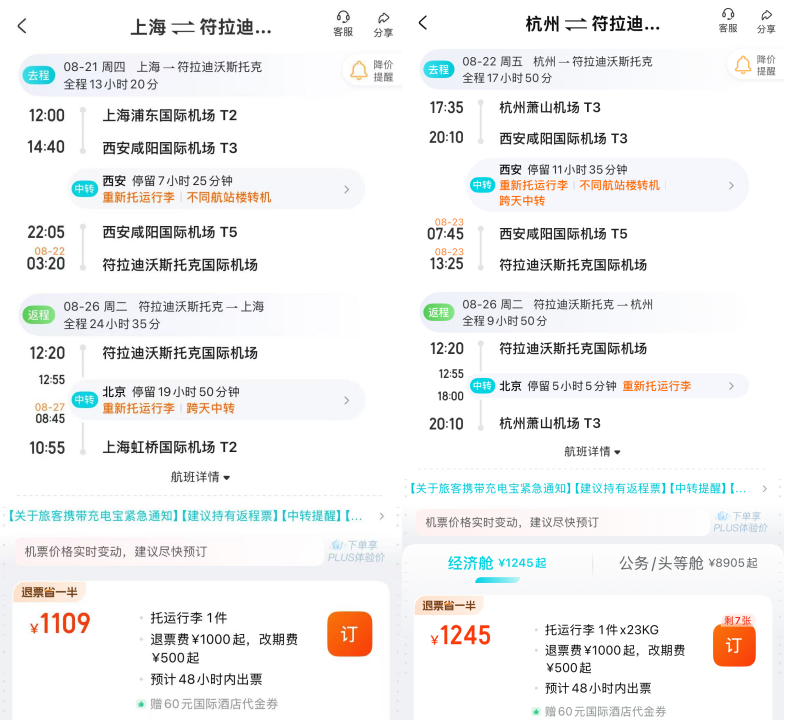The height and width of the screenshot is (720, 785).
Task: Tap 去程 badge on 上海 itinerary
Action: pyautogui.click(x=39, y=76)
